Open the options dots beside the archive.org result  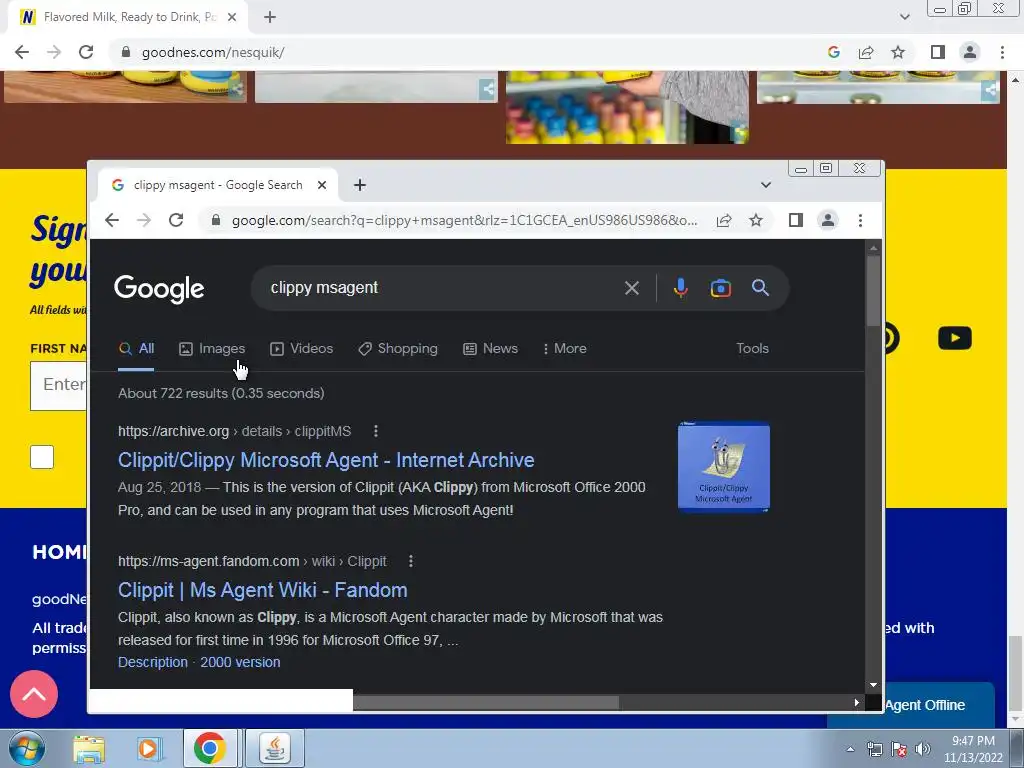point(376,431)
